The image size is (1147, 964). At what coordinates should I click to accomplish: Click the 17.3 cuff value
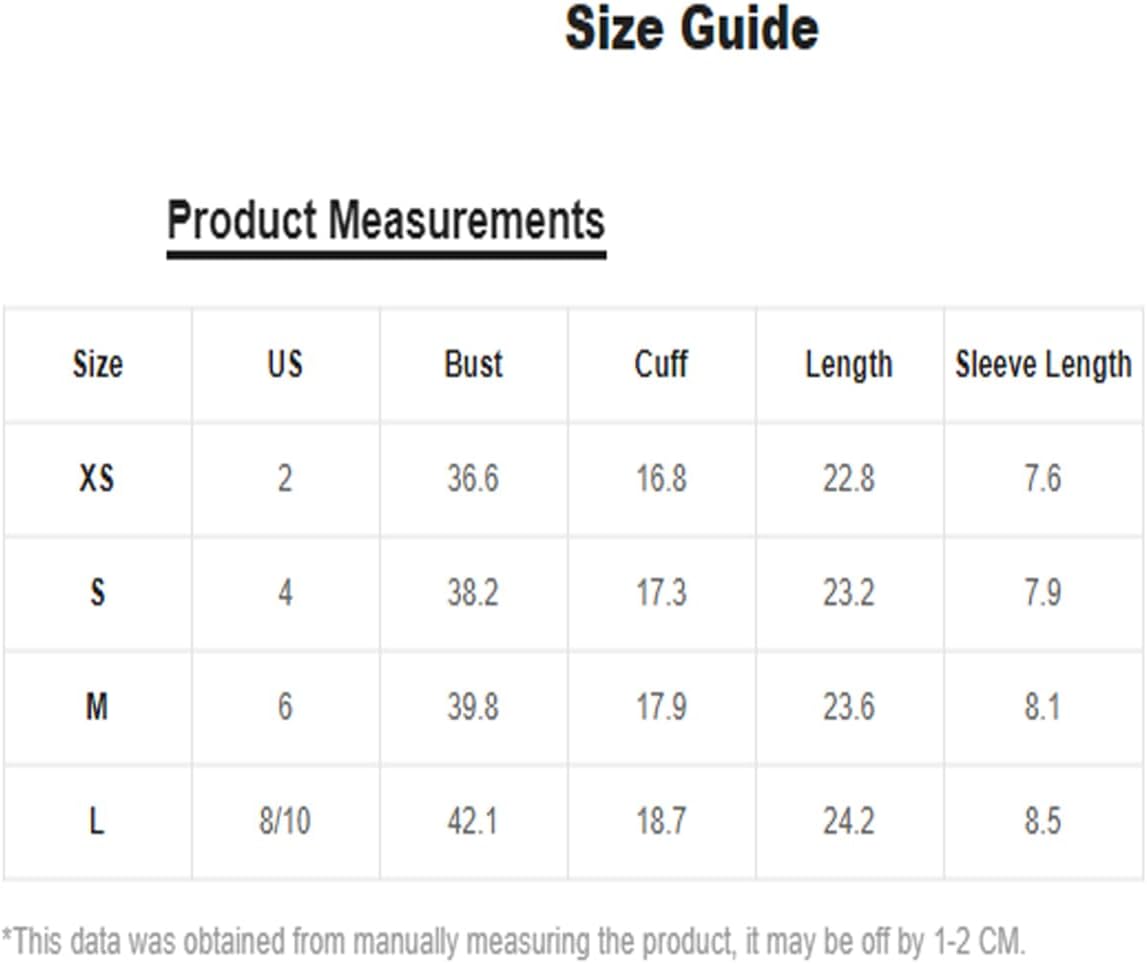[x=661, y=592]
